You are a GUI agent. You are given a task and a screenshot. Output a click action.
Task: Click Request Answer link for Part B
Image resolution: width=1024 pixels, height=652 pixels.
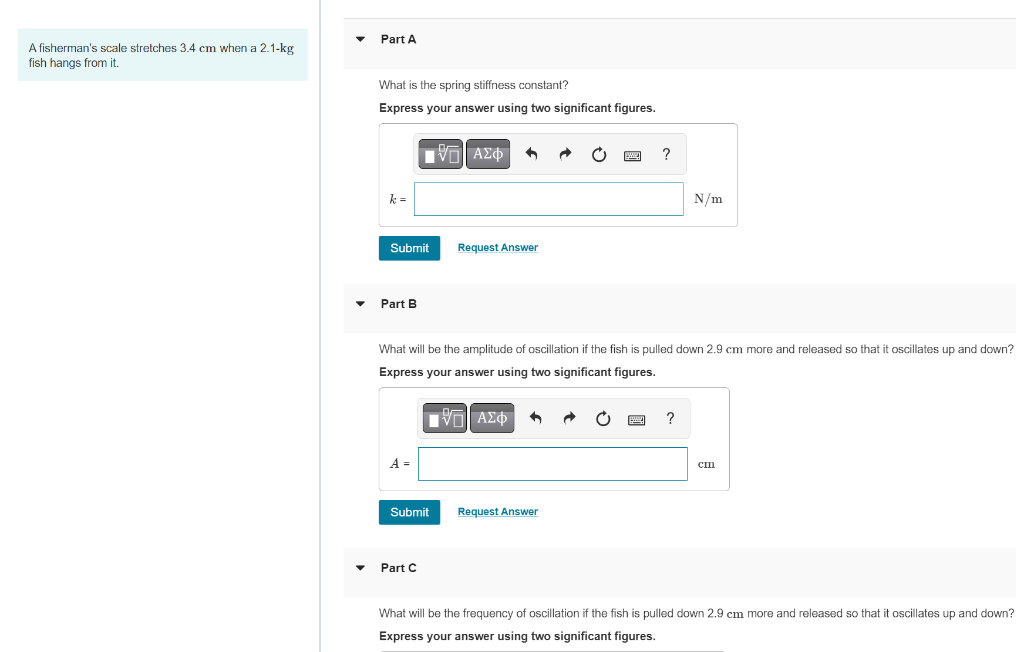point(498,512)
